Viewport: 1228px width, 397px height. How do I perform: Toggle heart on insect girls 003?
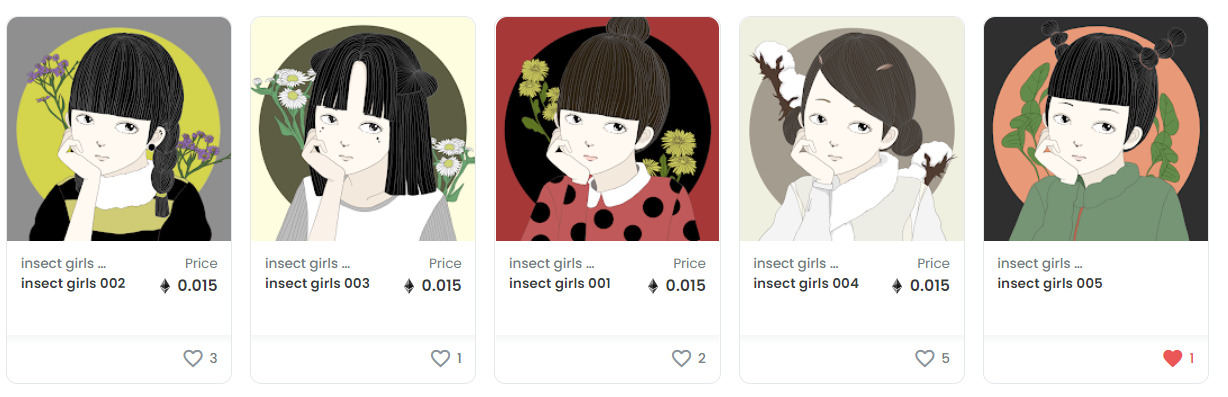point(440,358)
